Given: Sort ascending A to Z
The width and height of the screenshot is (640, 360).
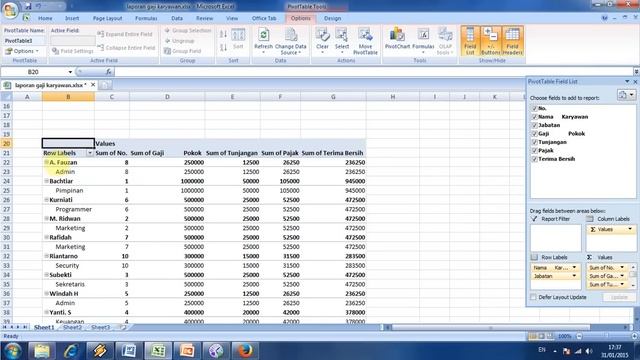Looking at the screenshot, I should click(x=223, y=34).
